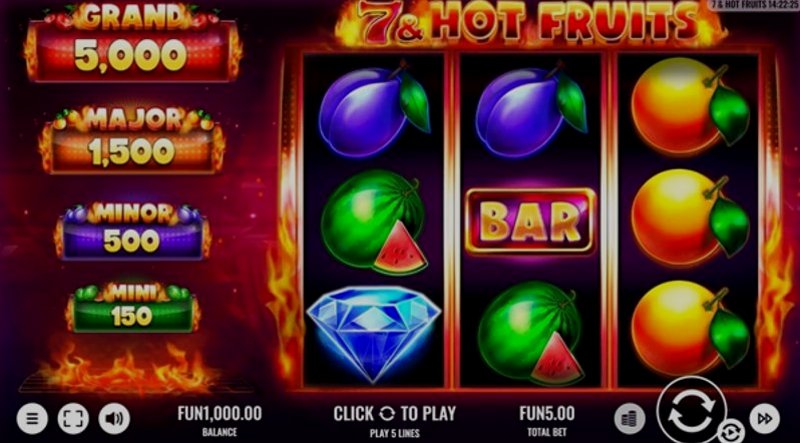Click the Grand 5,000 jackpot banner
The width and height of the screenshot is (800, 443).
133,43
